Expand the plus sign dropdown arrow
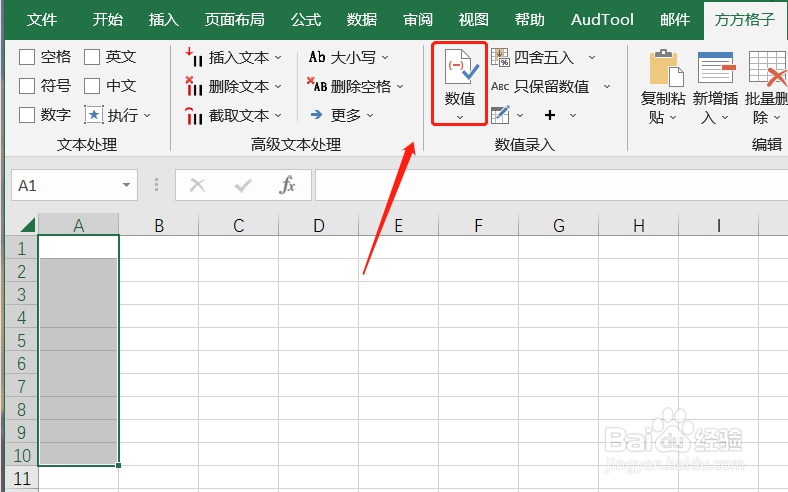The image size is (788, 492). click(x=573, y=116)
